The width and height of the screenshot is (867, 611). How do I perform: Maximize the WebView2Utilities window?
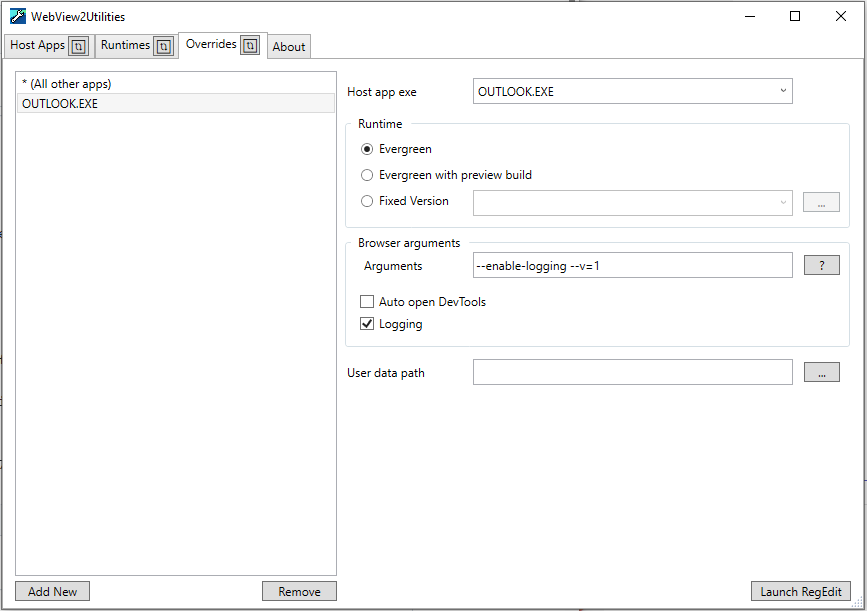point(795,17)
